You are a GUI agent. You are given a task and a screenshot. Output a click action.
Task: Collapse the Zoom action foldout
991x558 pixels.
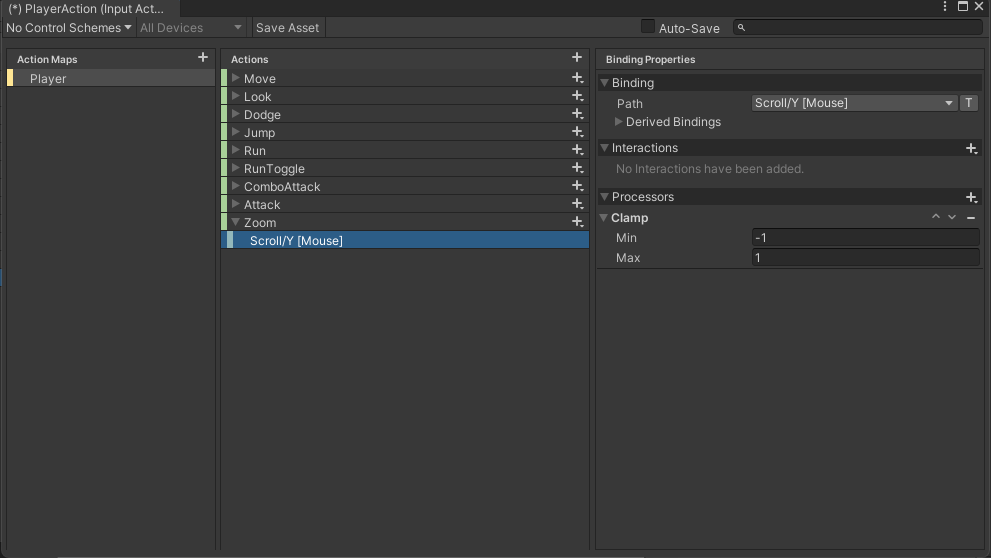(236, 222)
